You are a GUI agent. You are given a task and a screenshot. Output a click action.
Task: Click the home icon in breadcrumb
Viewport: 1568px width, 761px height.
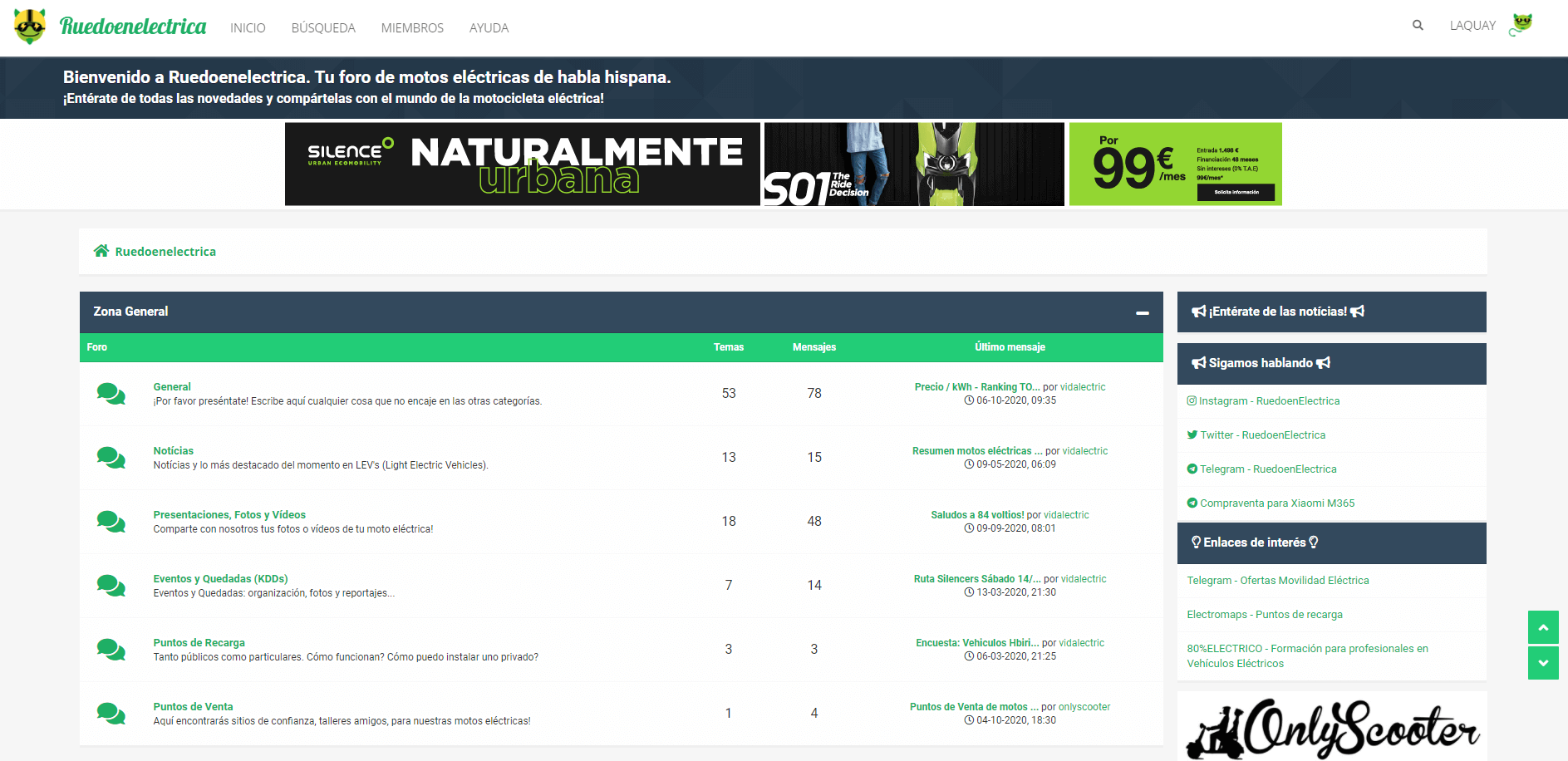point(101,251)
